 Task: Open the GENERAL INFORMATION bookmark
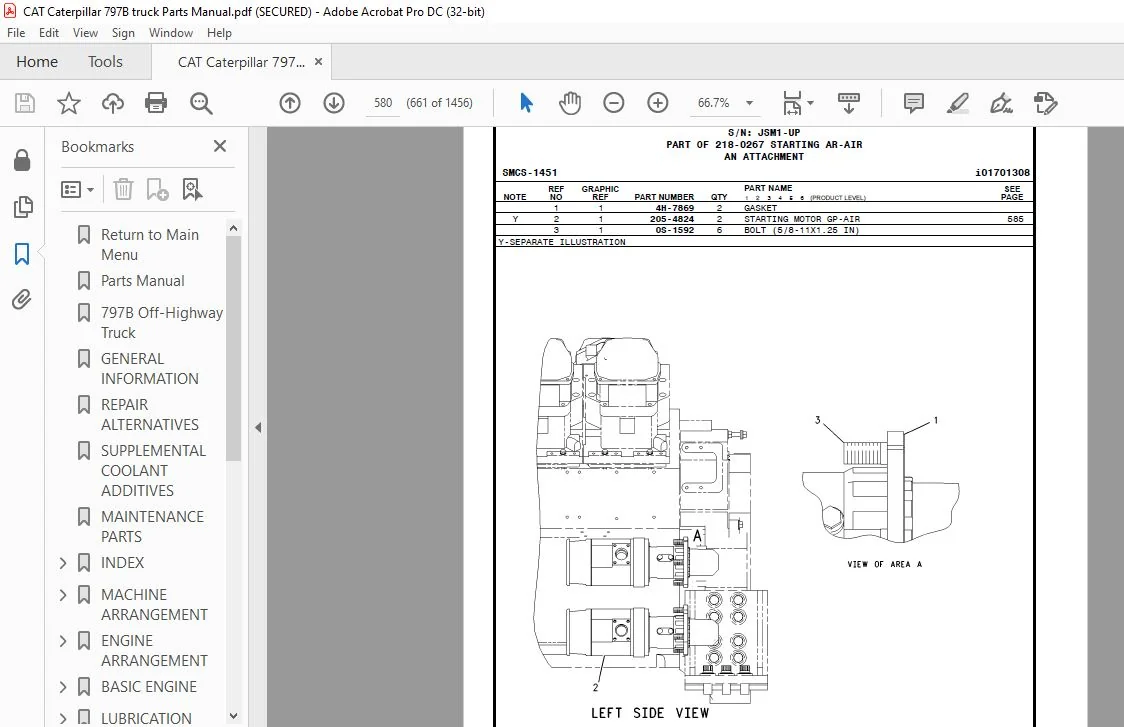coord(149,369)
